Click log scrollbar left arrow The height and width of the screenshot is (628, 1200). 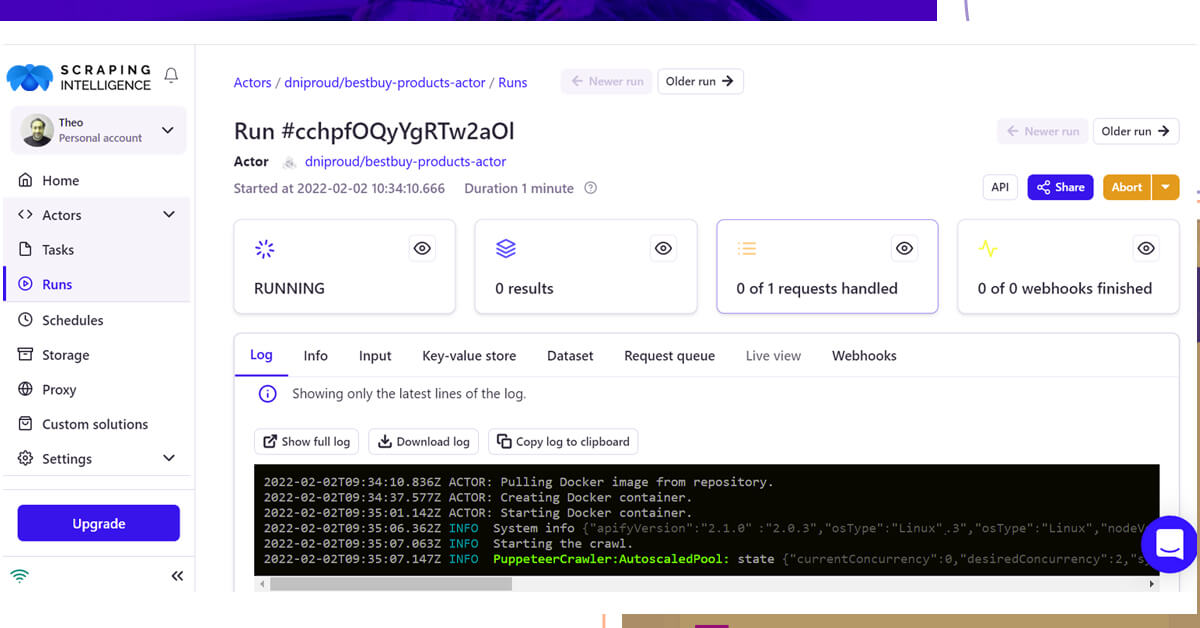click(262, 583)
